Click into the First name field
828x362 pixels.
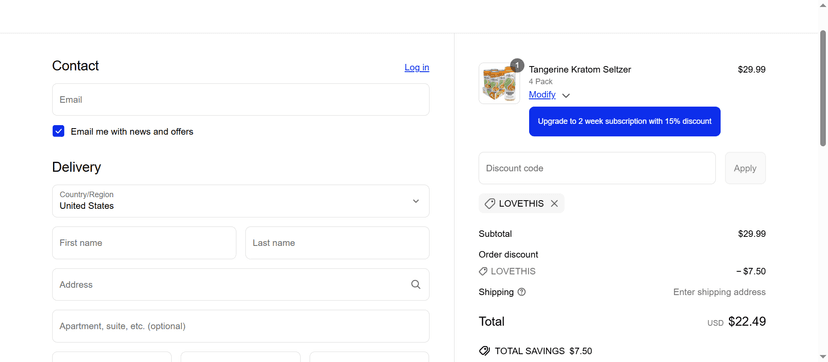[x=144, y=243]
